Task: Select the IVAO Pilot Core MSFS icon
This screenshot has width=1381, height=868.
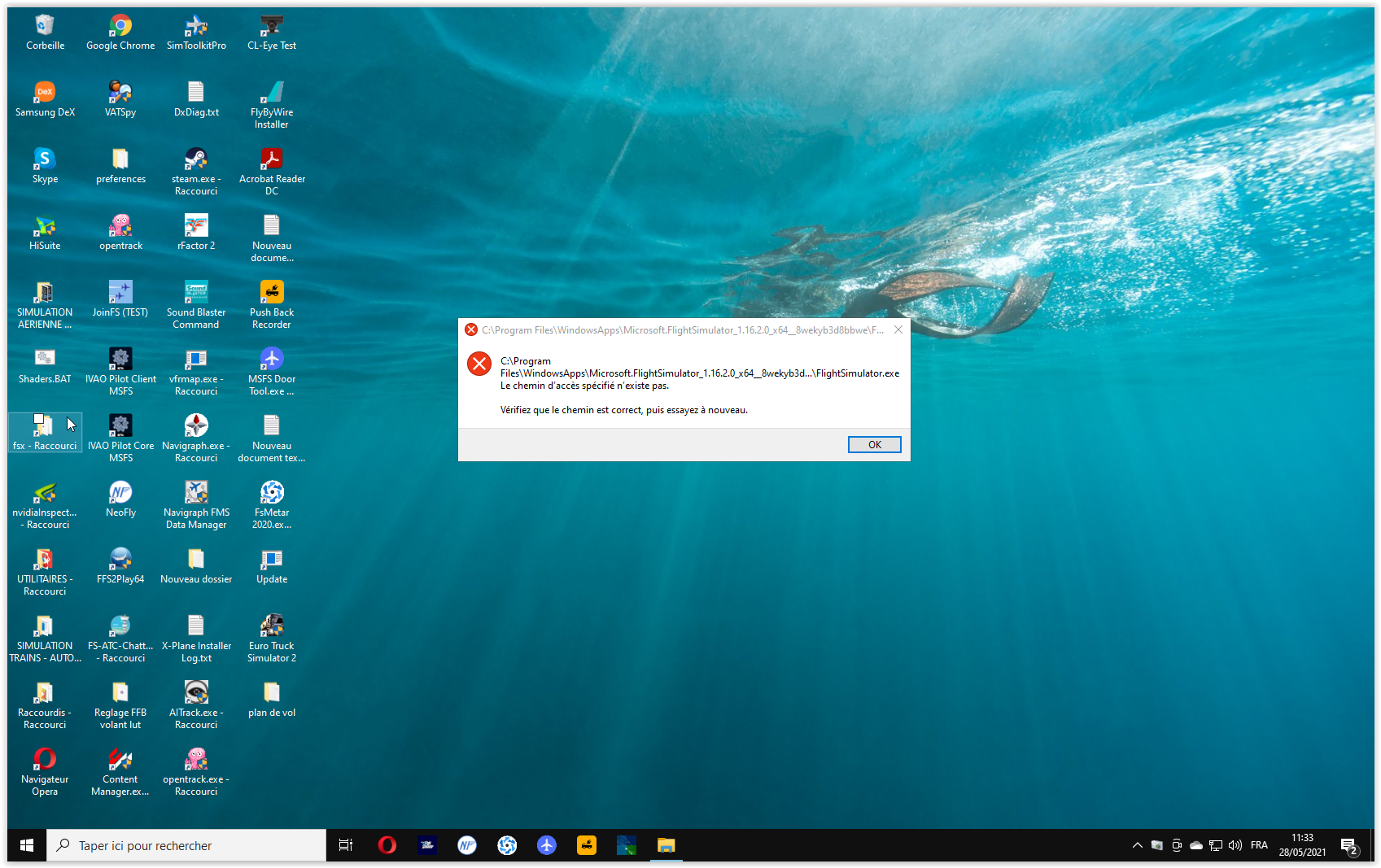Action: click(120, 438)
